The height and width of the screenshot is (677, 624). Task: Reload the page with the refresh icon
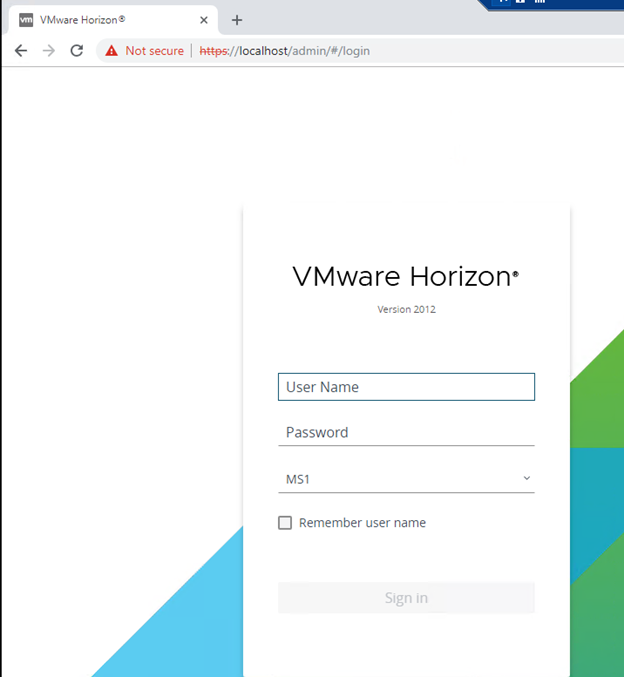(x=77, y=51)
